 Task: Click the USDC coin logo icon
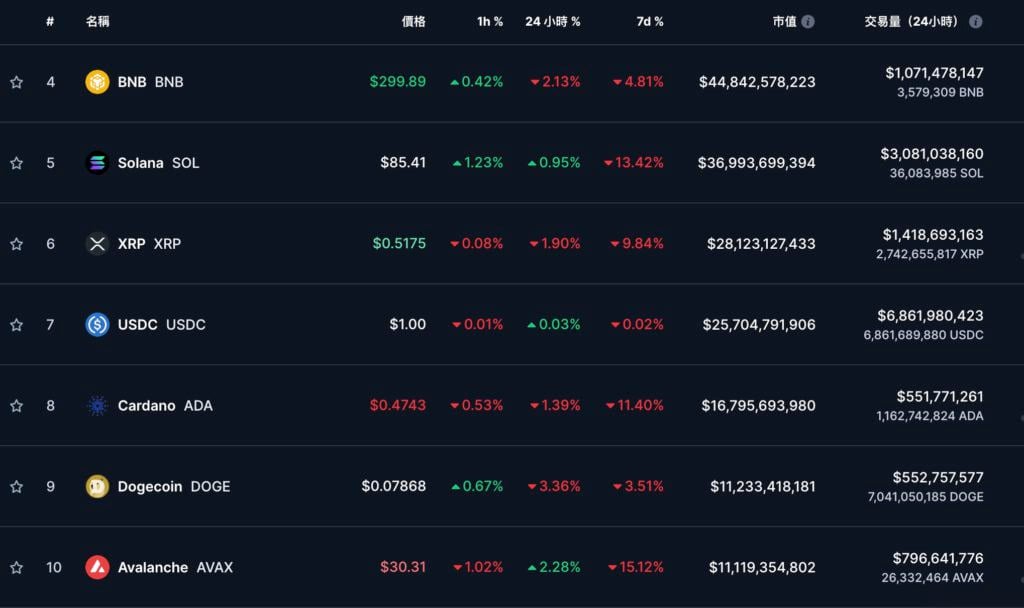97,325
